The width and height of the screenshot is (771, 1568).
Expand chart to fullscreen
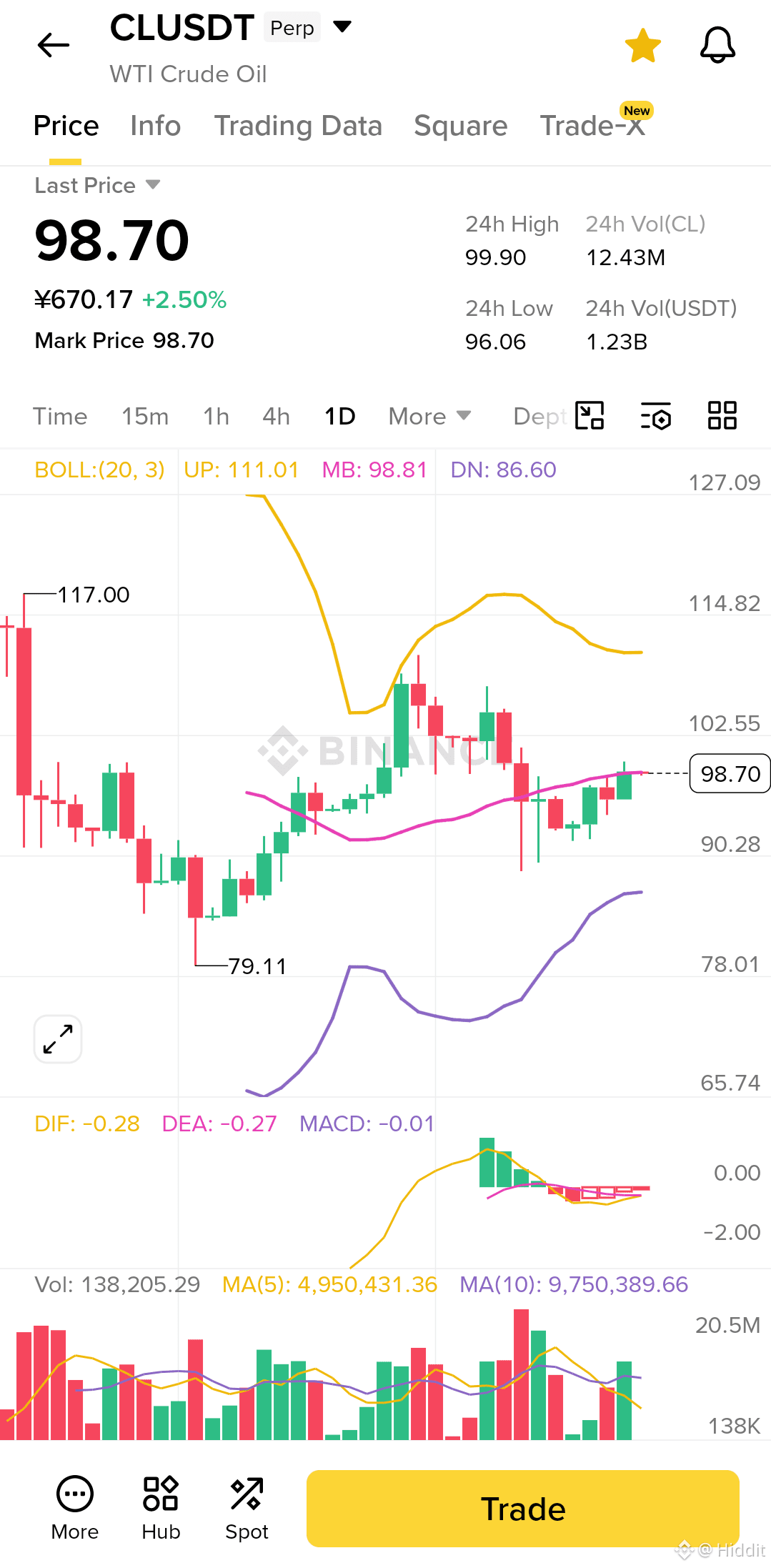(x=58, y=1039)
